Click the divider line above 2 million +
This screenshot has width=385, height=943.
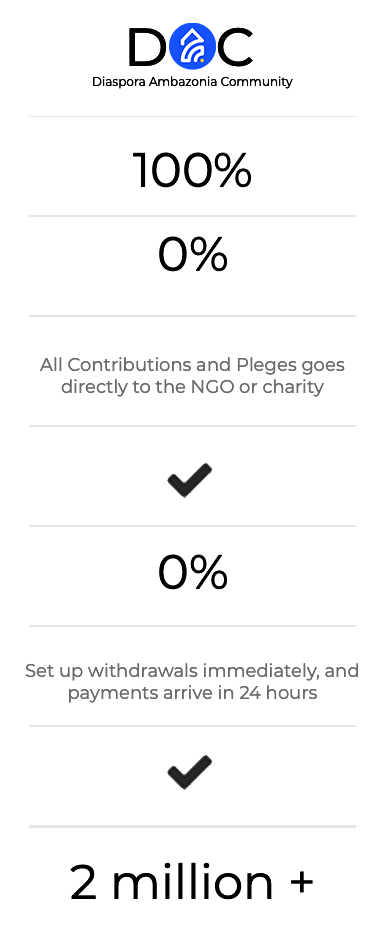click(192, 826)
